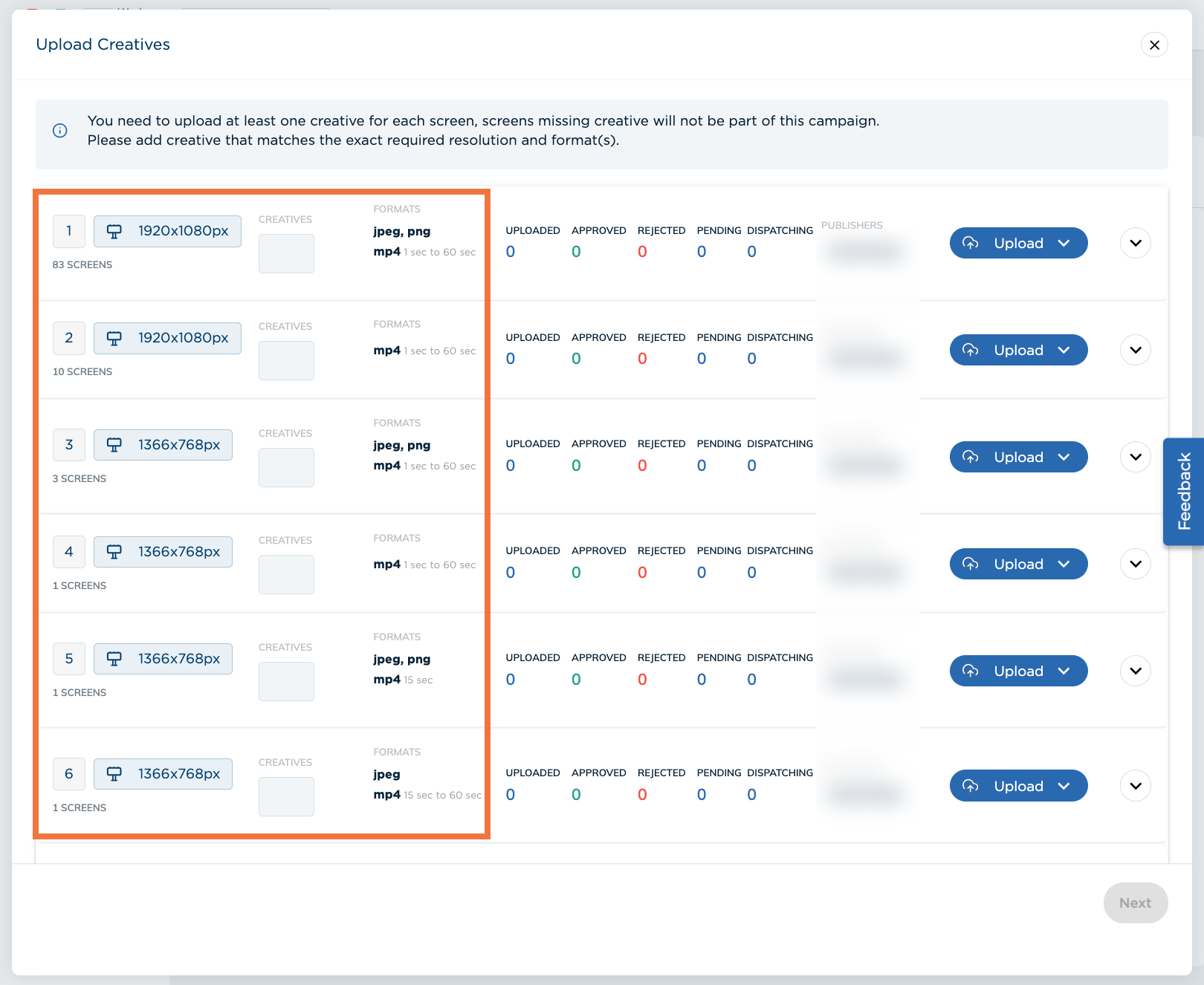Click the screen icon in row 2 resolution badge
1204x985 pixels.
pos(114,338)
